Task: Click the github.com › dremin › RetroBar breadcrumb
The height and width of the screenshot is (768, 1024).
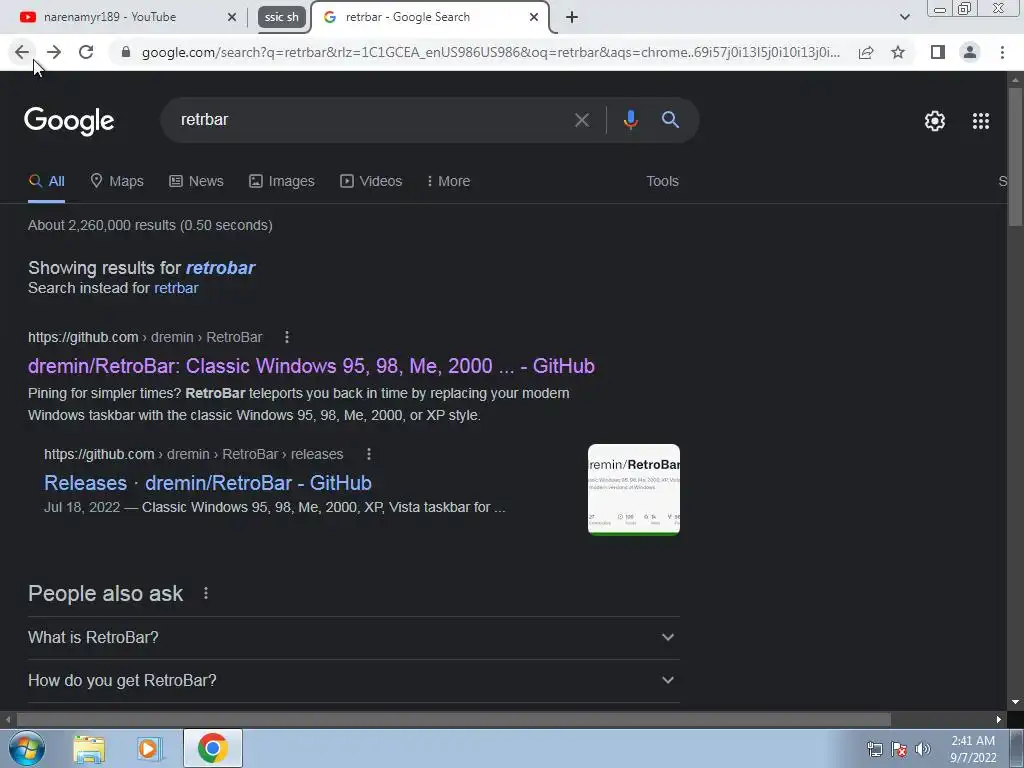Action: click(x=145, y=337)
